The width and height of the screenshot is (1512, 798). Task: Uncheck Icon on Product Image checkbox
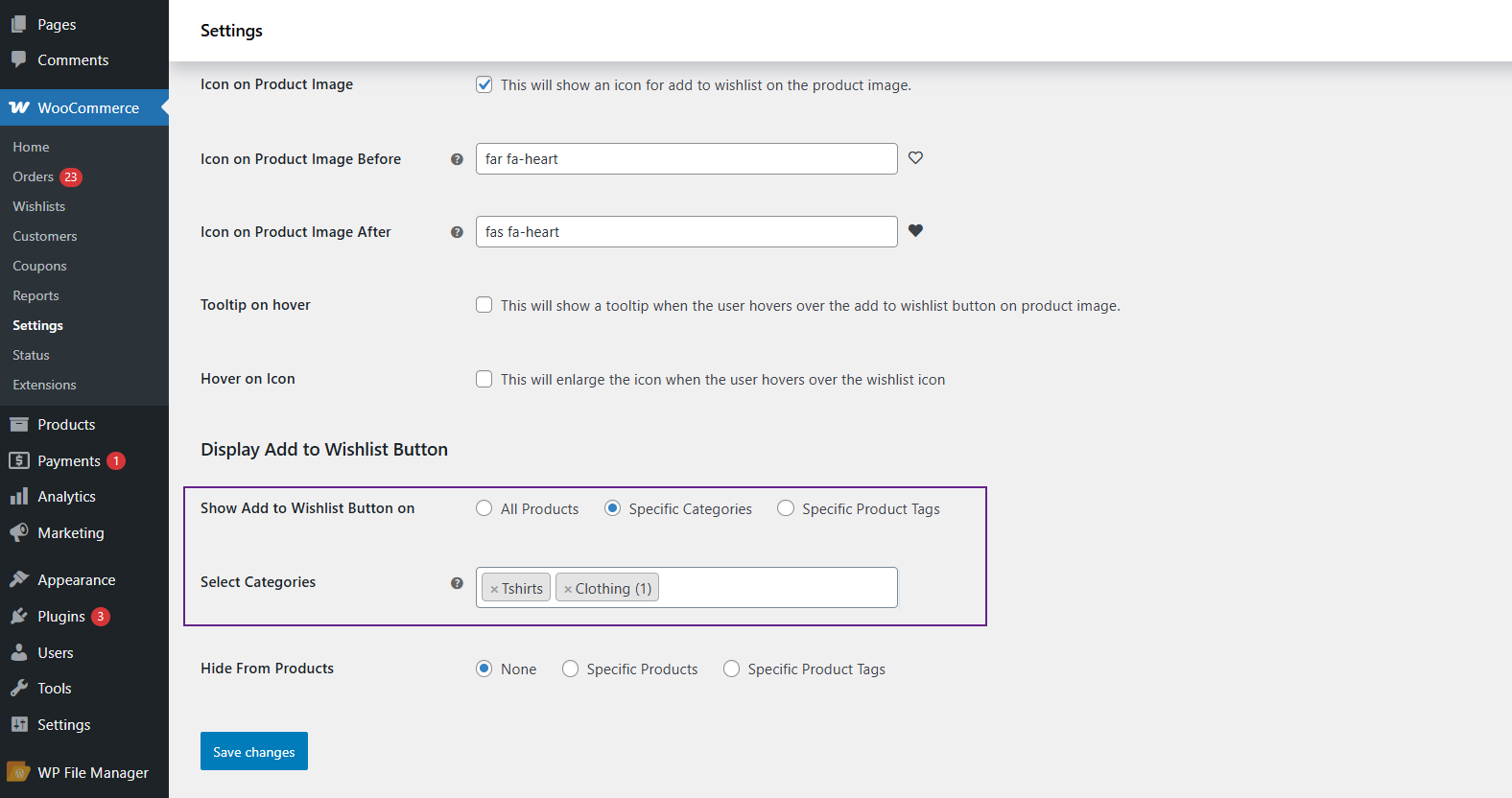click(484, 84)
